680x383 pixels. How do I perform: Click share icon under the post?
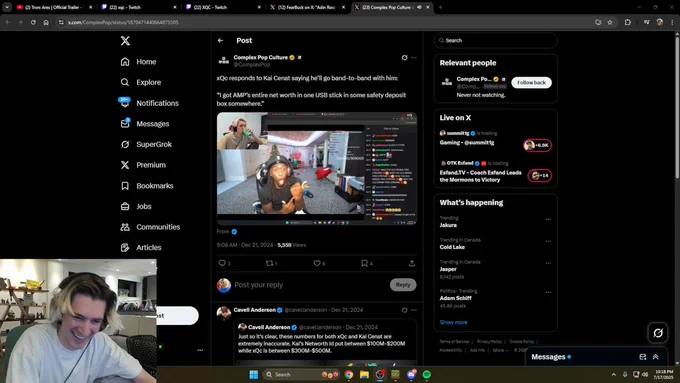point(412,263)
